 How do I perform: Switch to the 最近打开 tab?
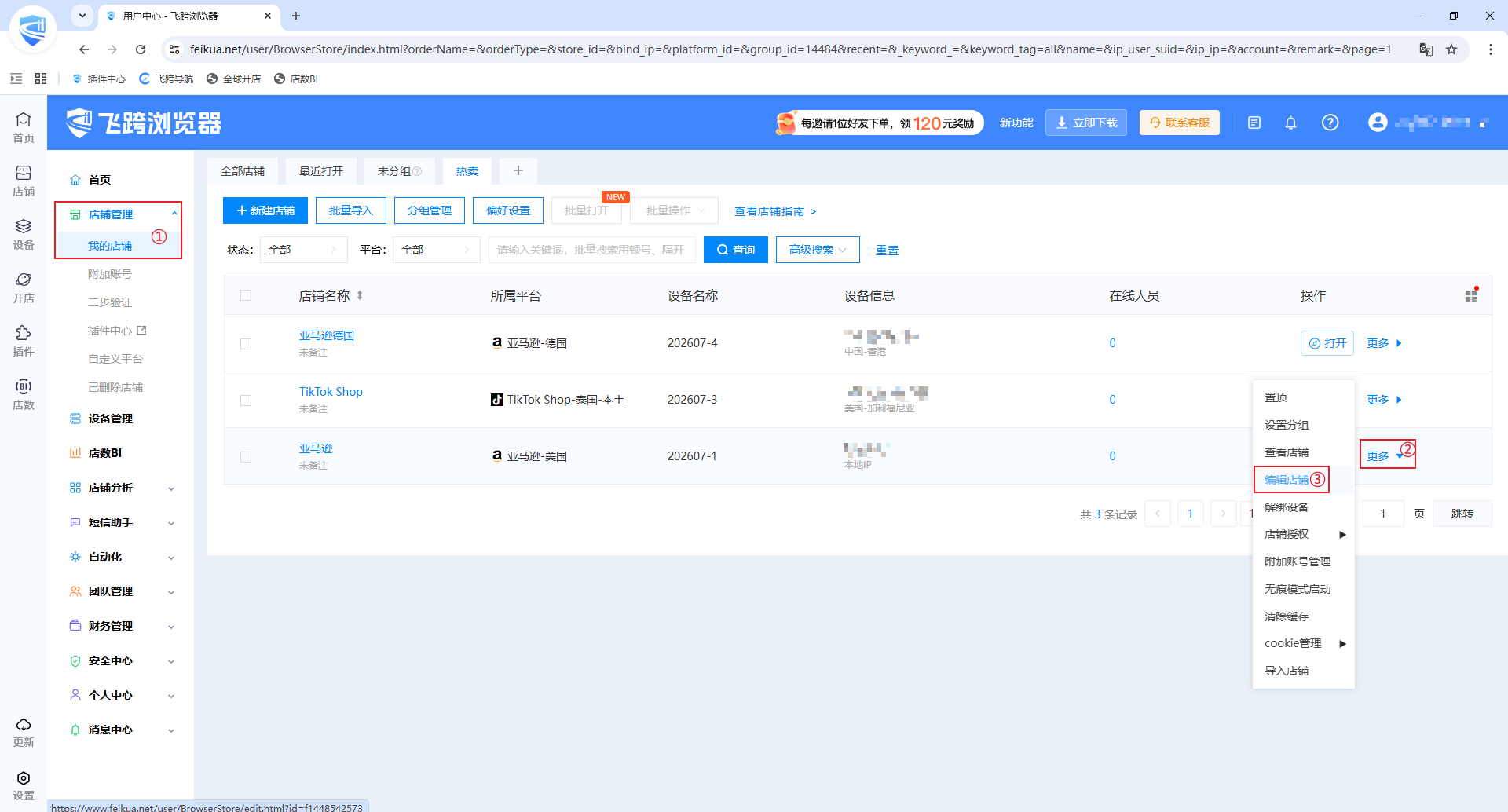click(x=320, y=171)
